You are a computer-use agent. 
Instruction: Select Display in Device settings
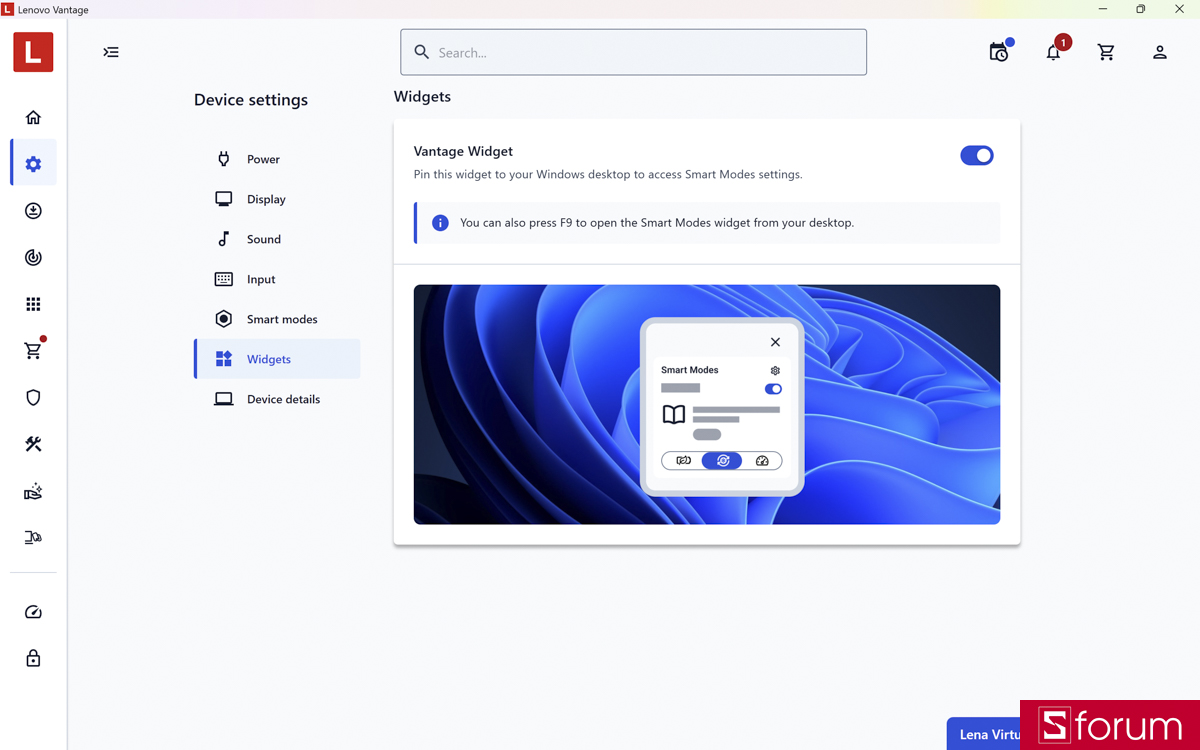coord(277,199)
